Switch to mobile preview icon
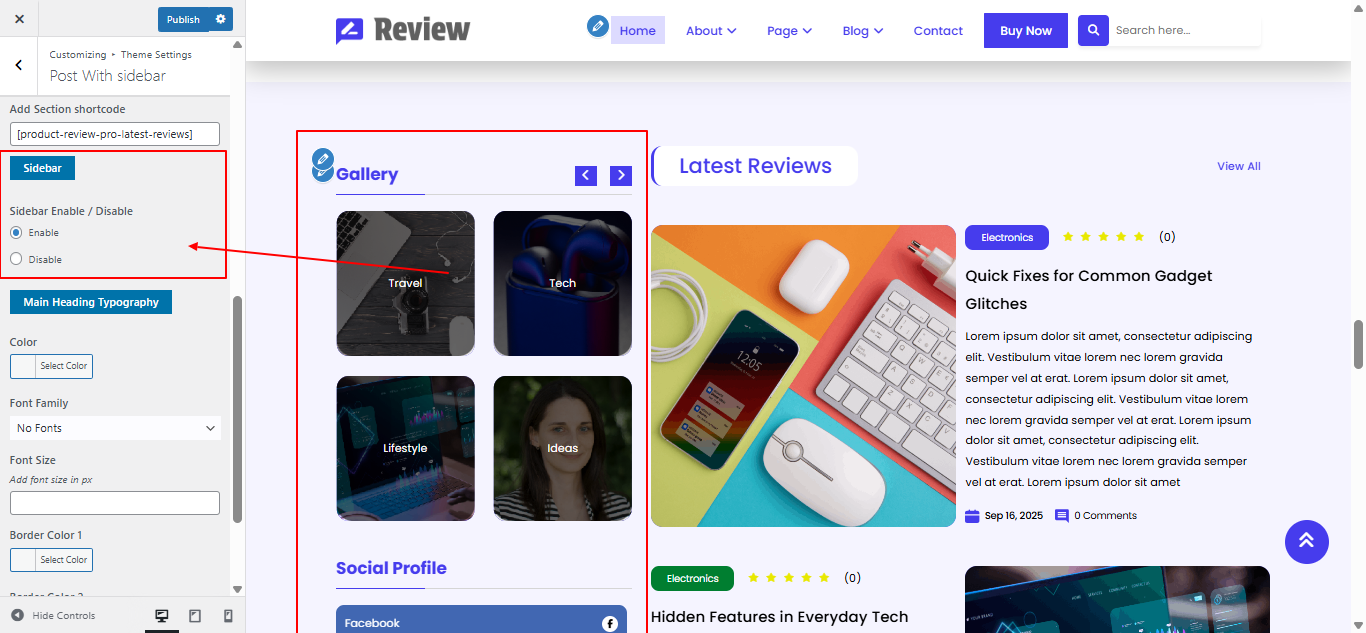This screenshot has width=1366, height=633. [x=228, y=616]
